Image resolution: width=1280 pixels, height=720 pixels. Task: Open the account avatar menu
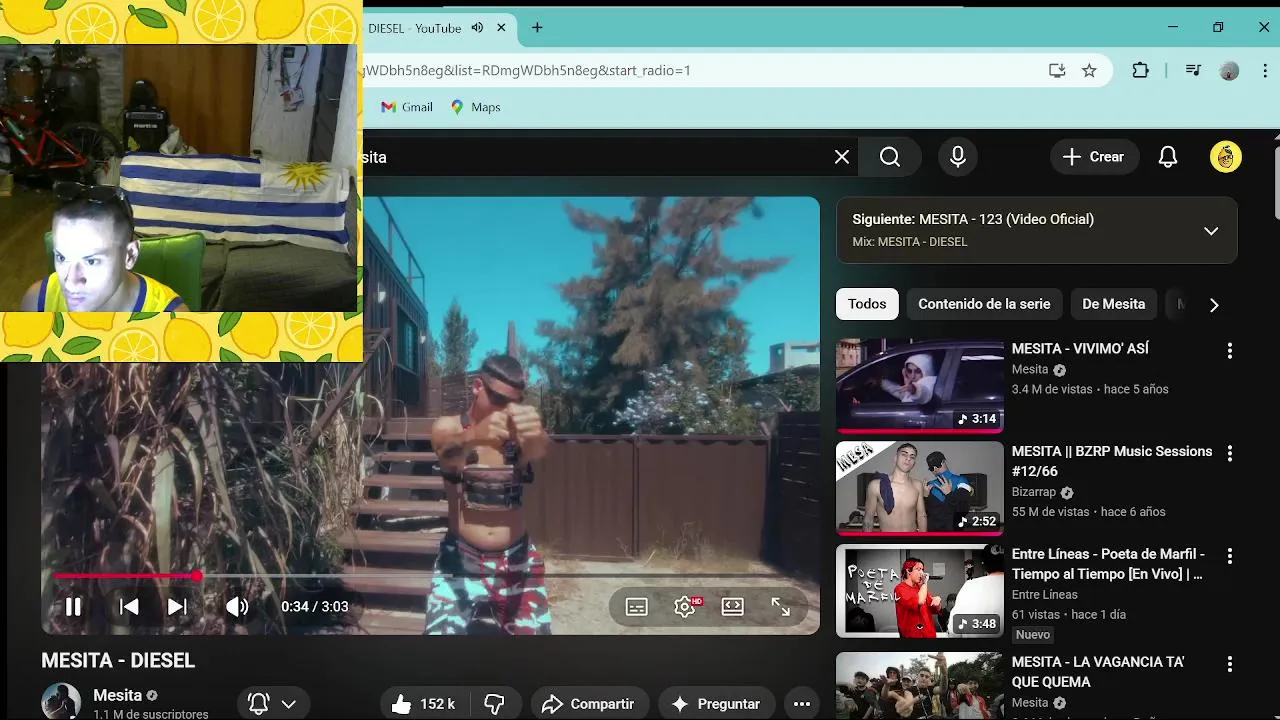(1226, 157)
